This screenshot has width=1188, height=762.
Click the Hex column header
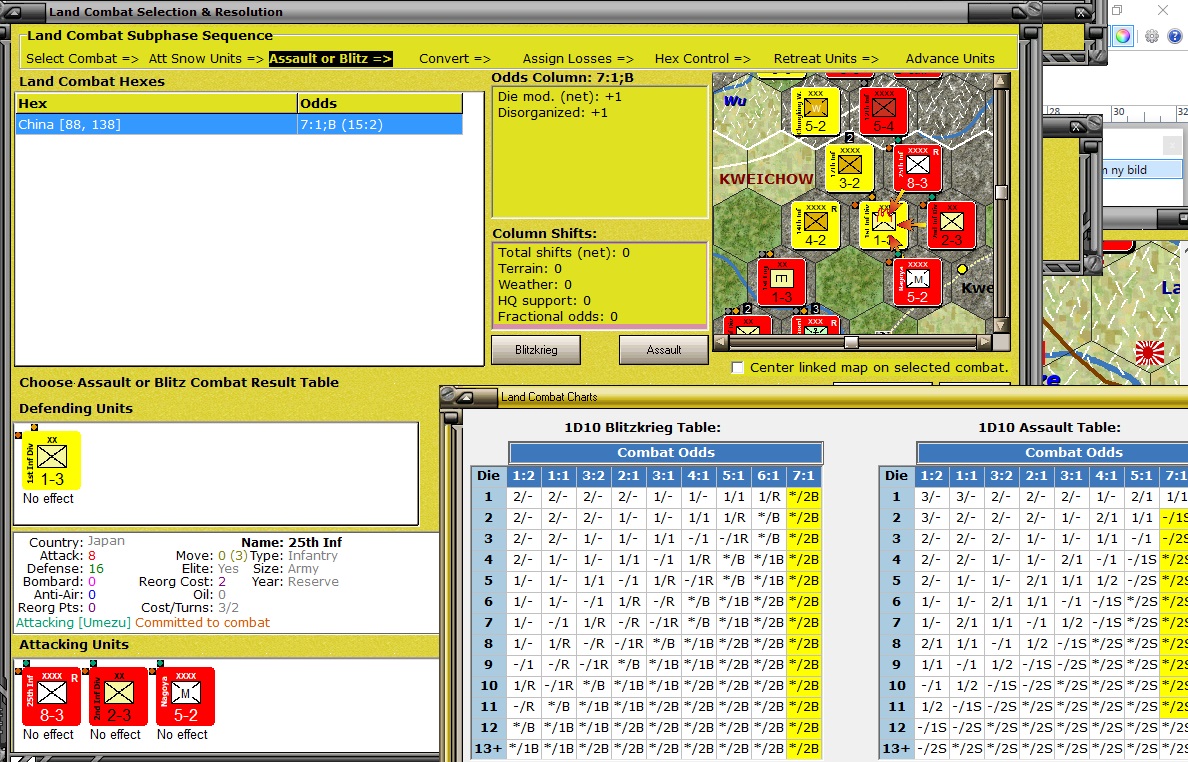(x=156, y=103)
